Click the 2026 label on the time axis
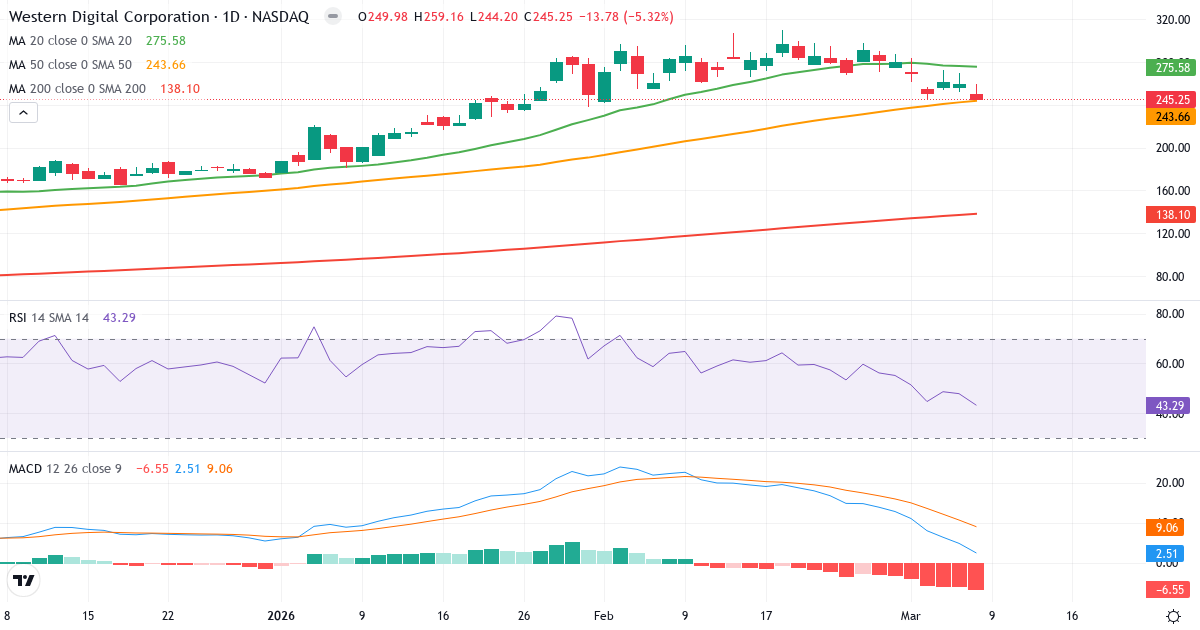1200x630 pixels. tap(280, 616)
